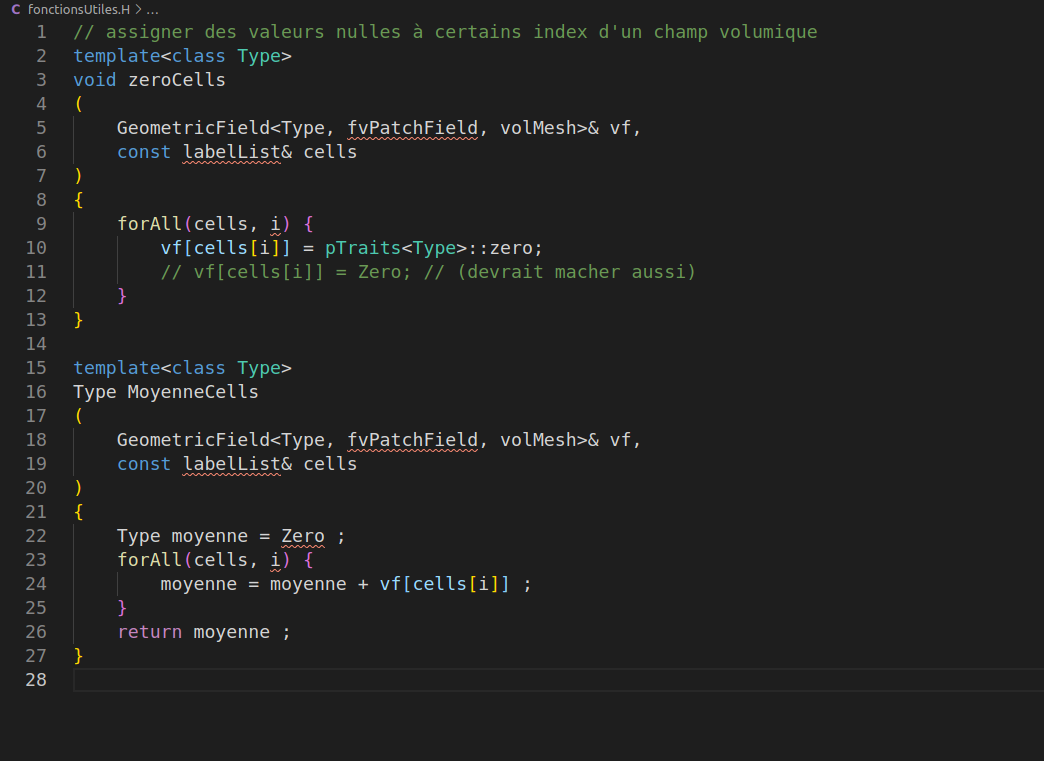Viewport: 1044px width, 761px height.
Task: Click 'forAll' on line 23
Action: tap(150, 560)
